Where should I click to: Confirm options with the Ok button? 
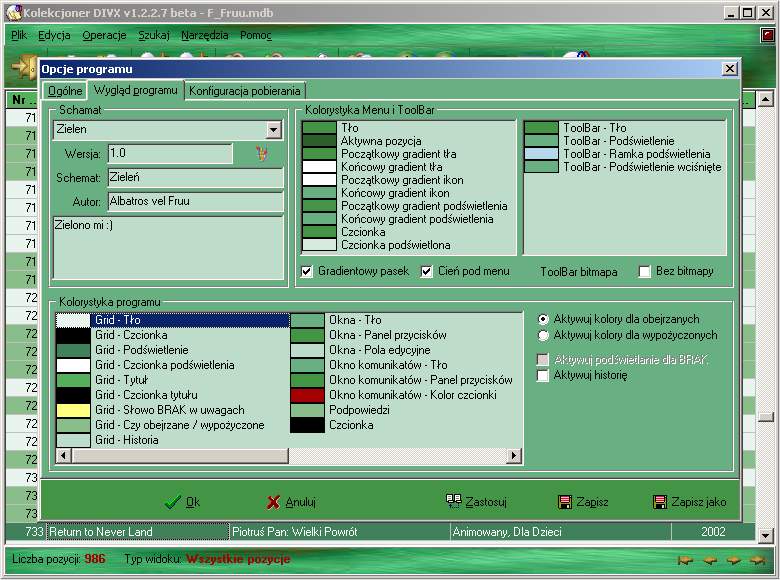[182, 502]
